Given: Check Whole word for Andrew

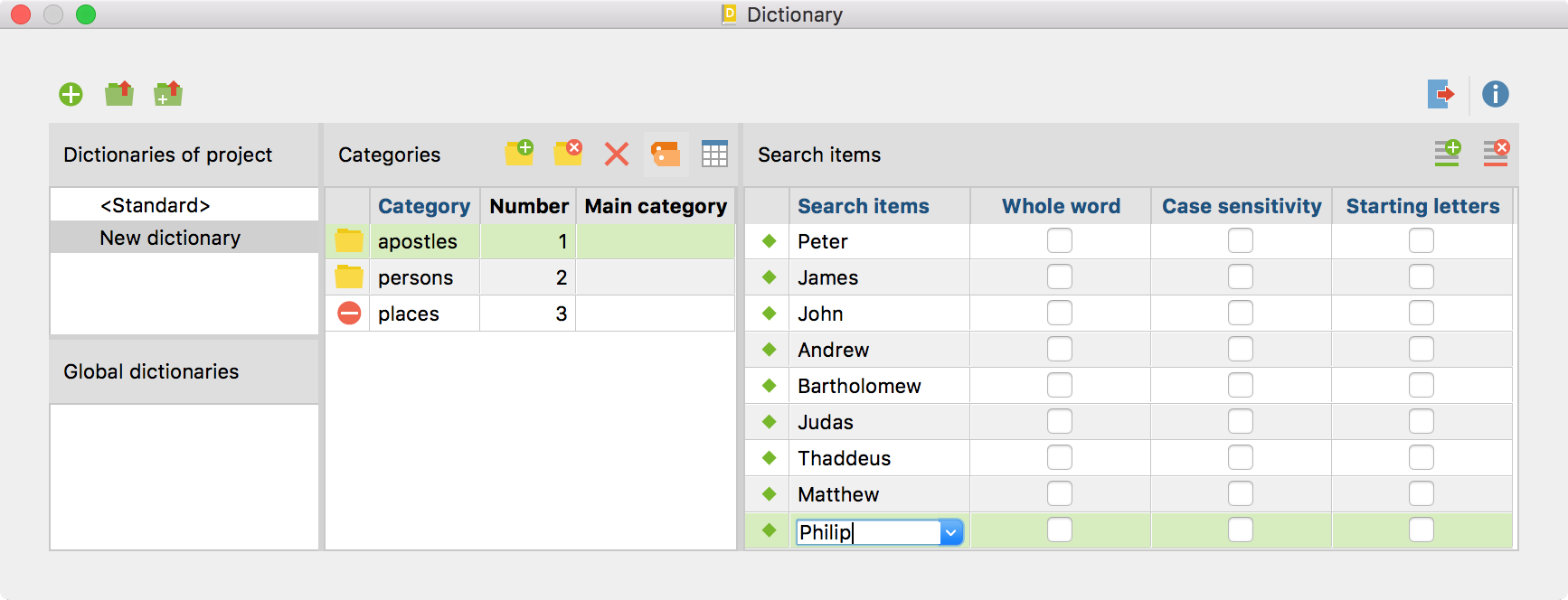Looking at the screenshot, I should pyautogui.click(x=1060, y=349).
